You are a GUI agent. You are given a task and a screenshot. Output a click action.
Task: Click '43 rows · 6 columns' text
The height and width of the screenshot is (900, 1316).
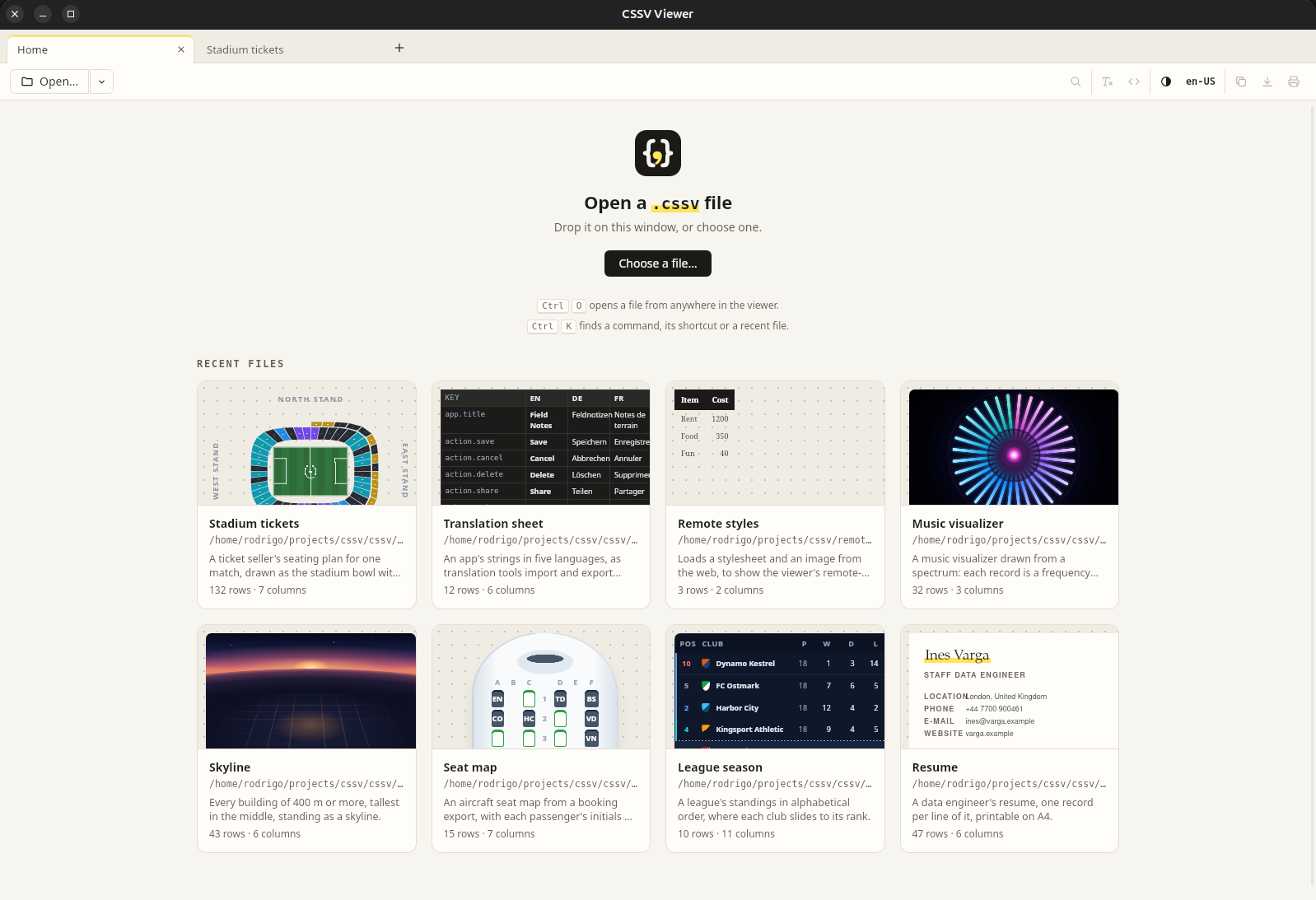coord(254,834)
